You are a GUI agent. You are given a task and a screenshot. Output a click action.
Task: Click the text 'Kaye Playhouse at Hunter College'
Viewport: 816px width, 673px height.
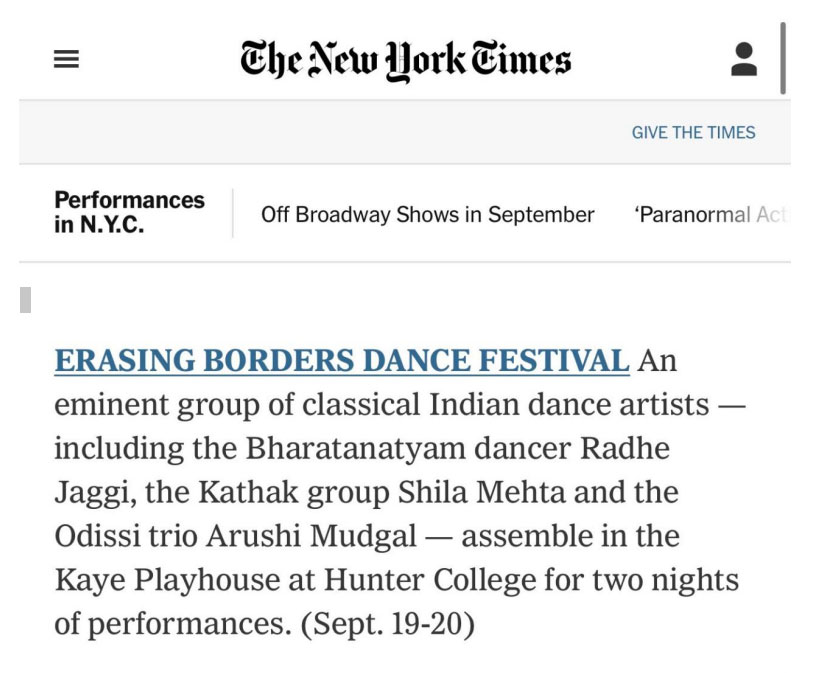click(295, 580)
